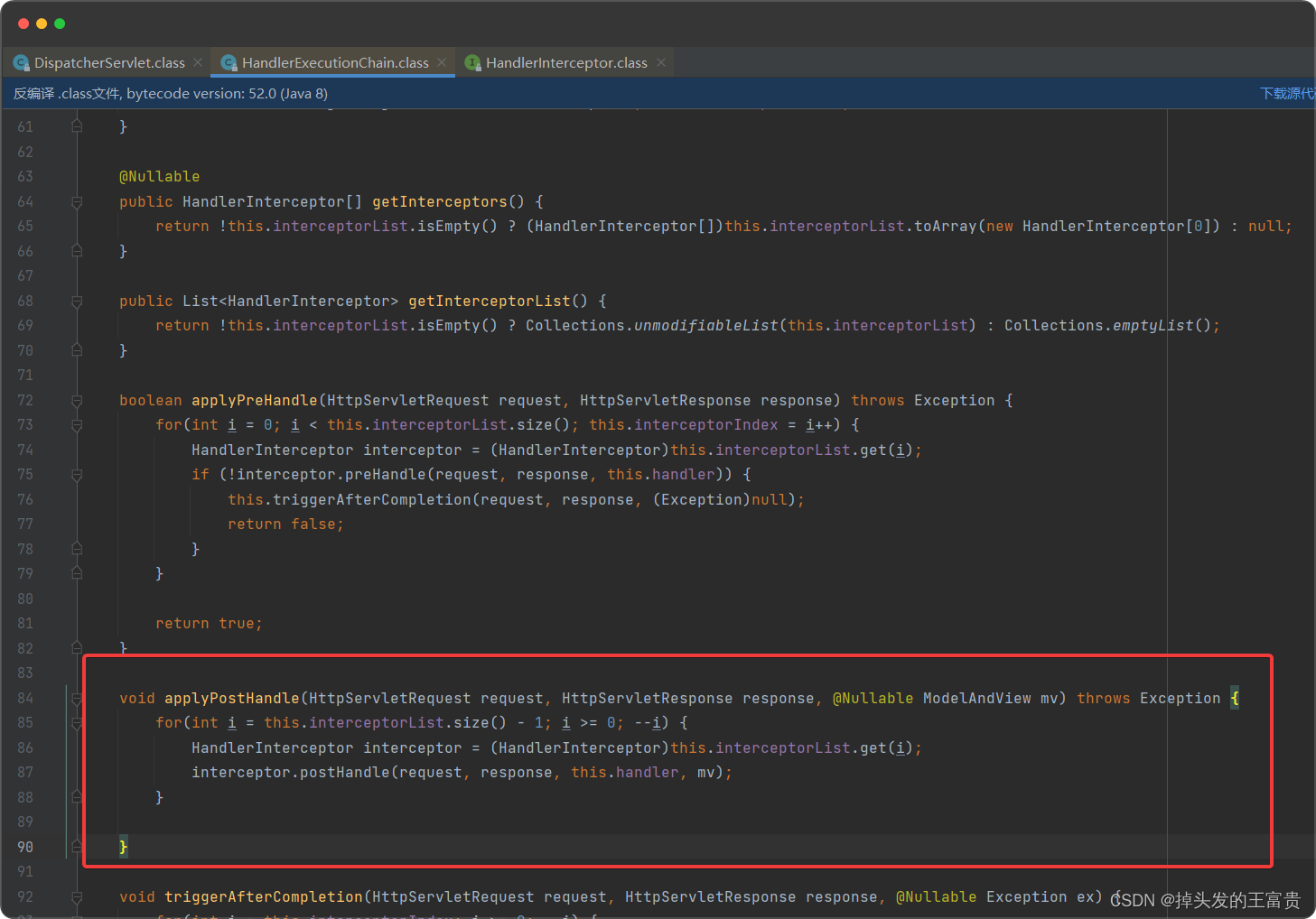This screenshot has height=919, width=1316.
Task: Collapse the getInterceptors method at line 64
Action: click(77, 202)
